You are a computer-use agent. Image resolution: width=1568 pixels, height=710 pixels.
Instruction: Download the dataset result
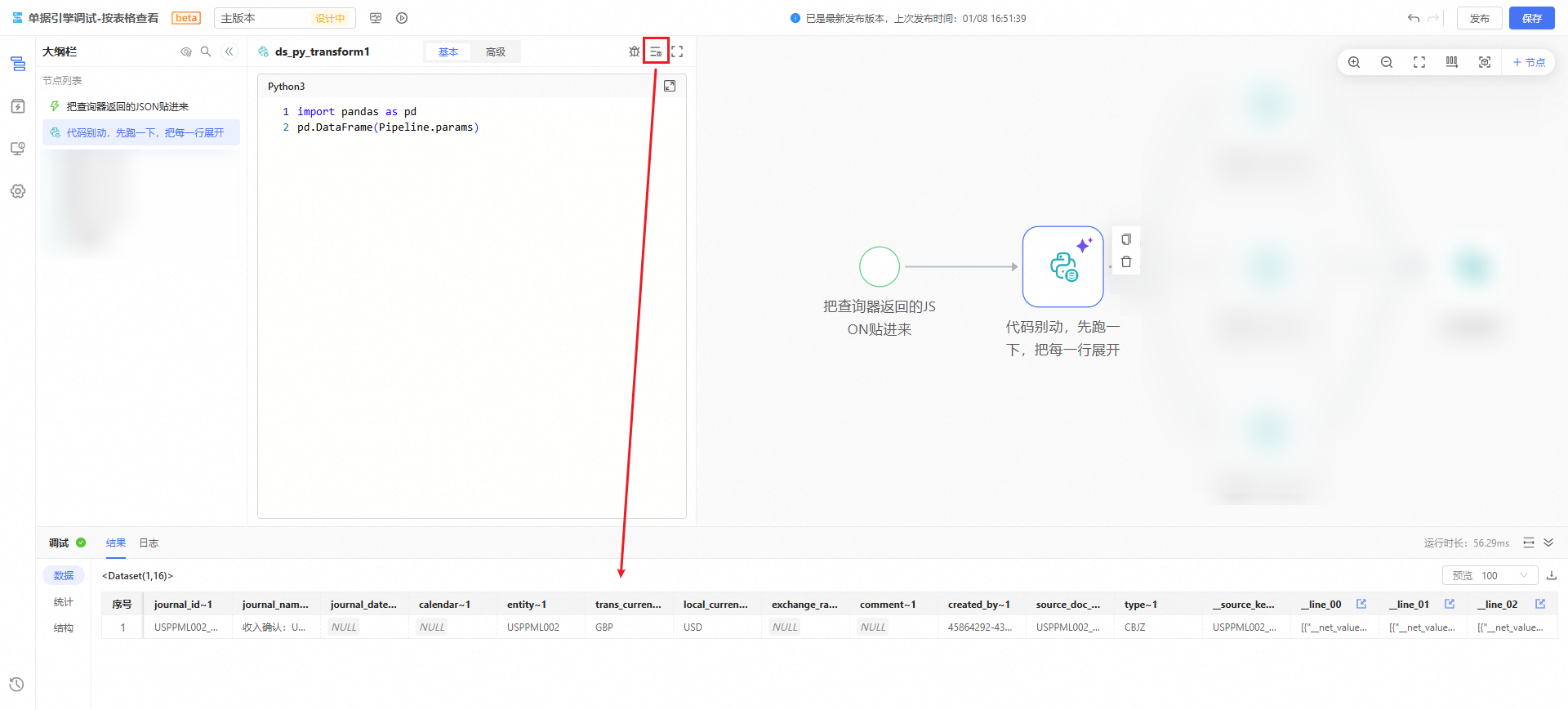[1552, 575]
